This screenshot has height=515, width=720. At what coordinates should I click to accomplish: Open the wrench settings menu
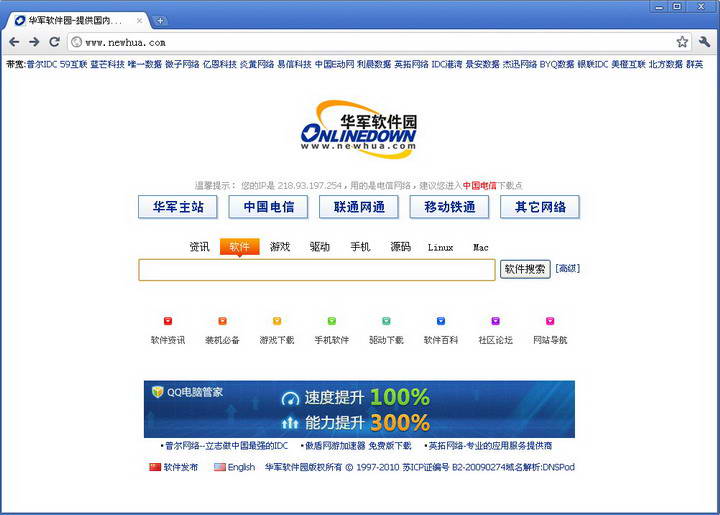click(704, 42)
